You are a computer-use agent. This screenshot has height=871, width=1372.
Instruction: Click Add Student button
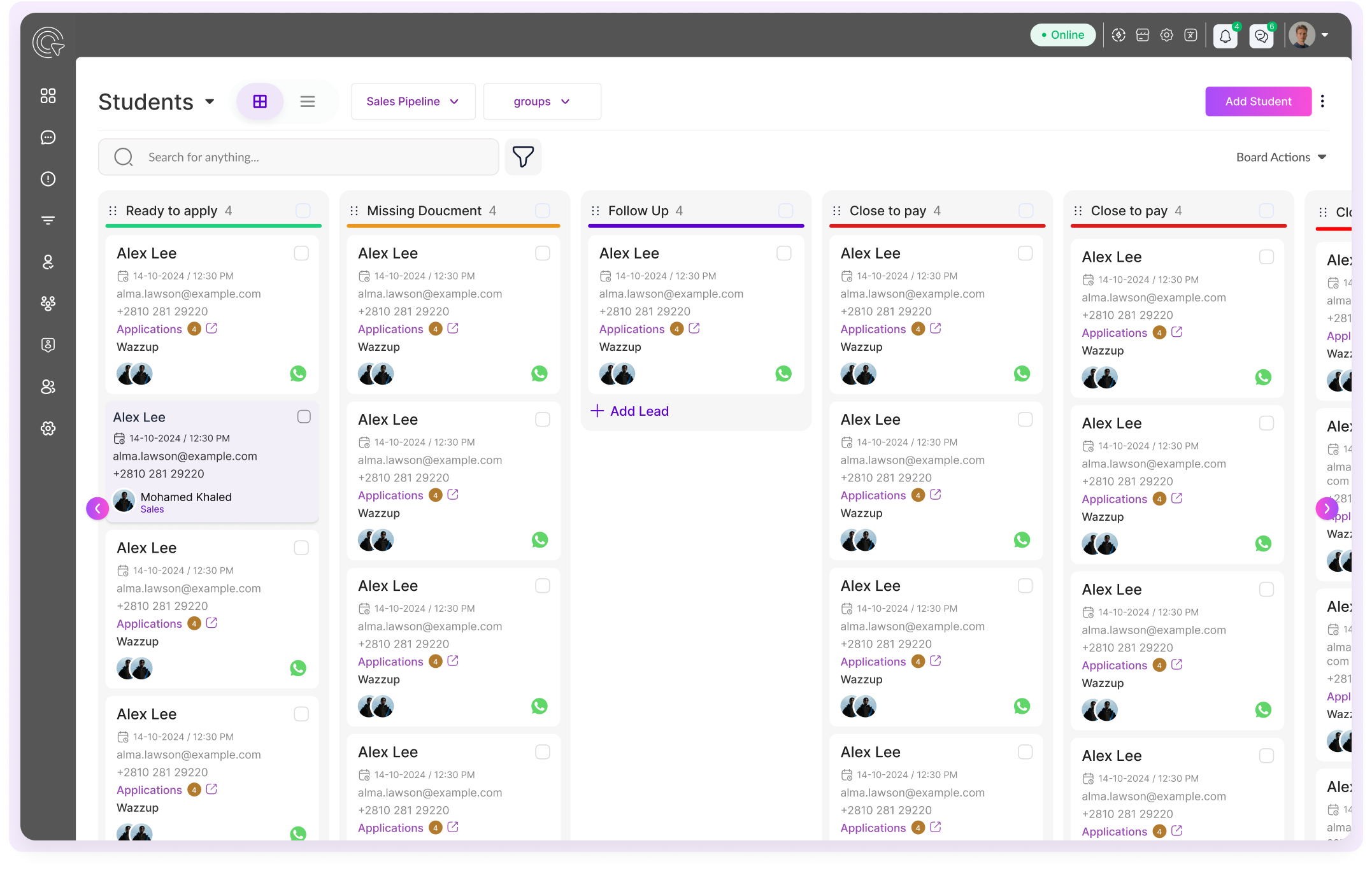click(x=1258, y=101)
